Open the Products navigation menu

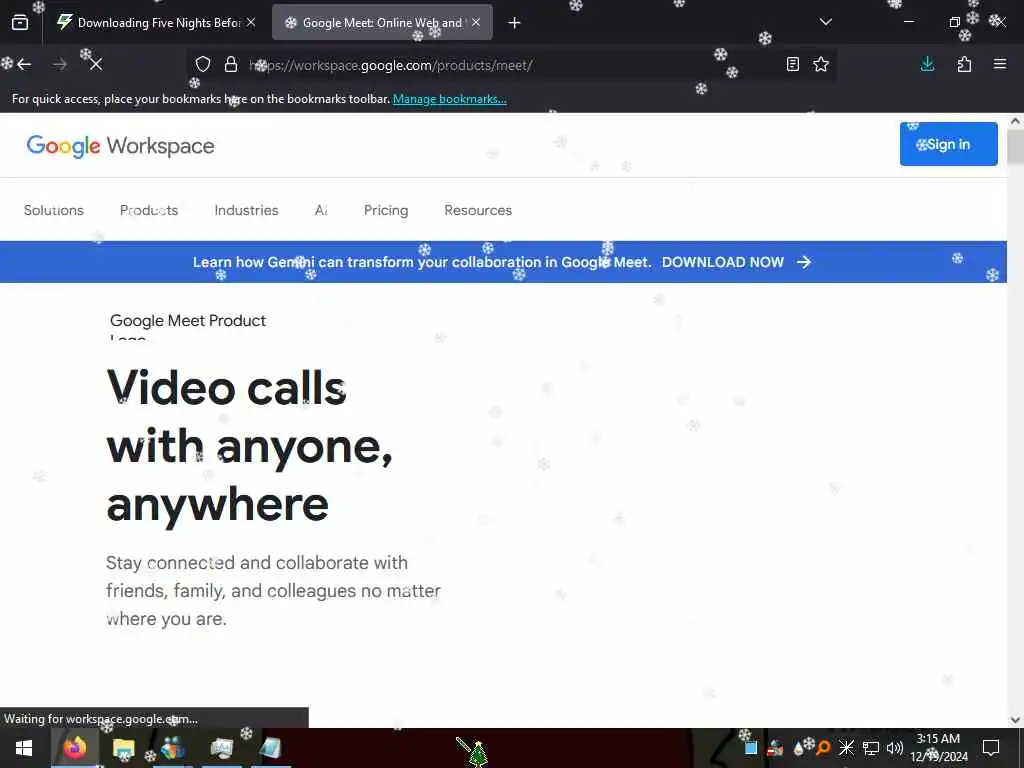pos(149,210)
